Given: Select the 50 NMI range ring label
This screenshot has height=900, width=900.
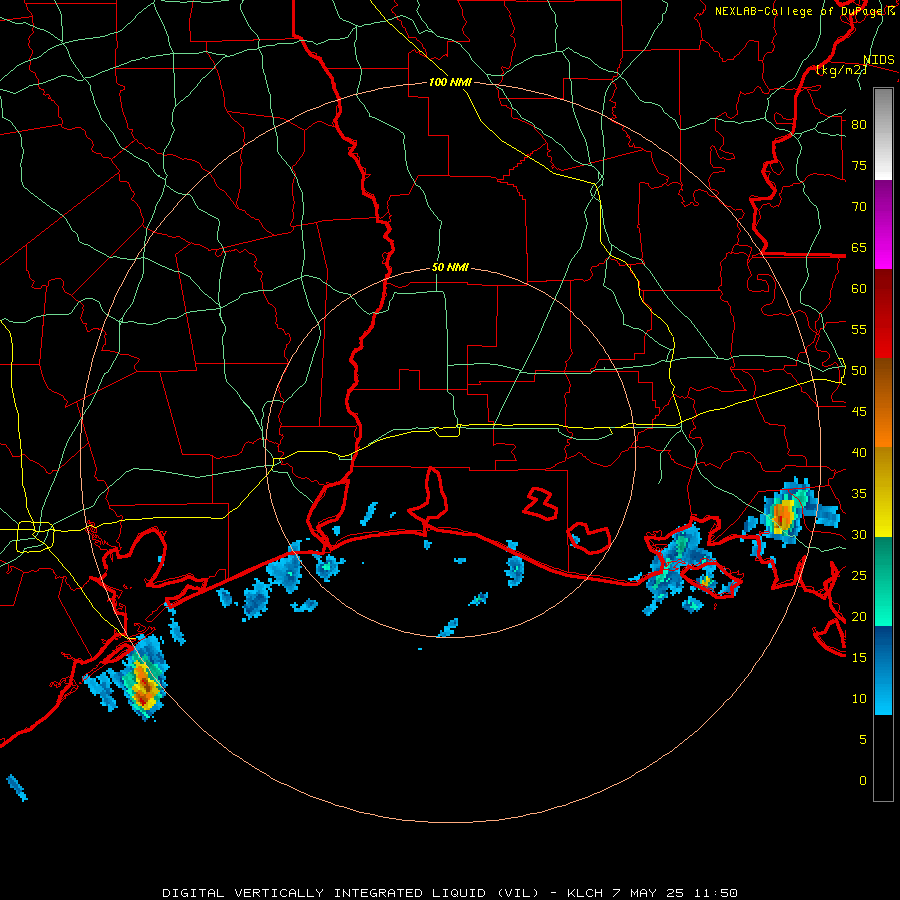Looking at the screenshot, I should (x=450, y=267).
